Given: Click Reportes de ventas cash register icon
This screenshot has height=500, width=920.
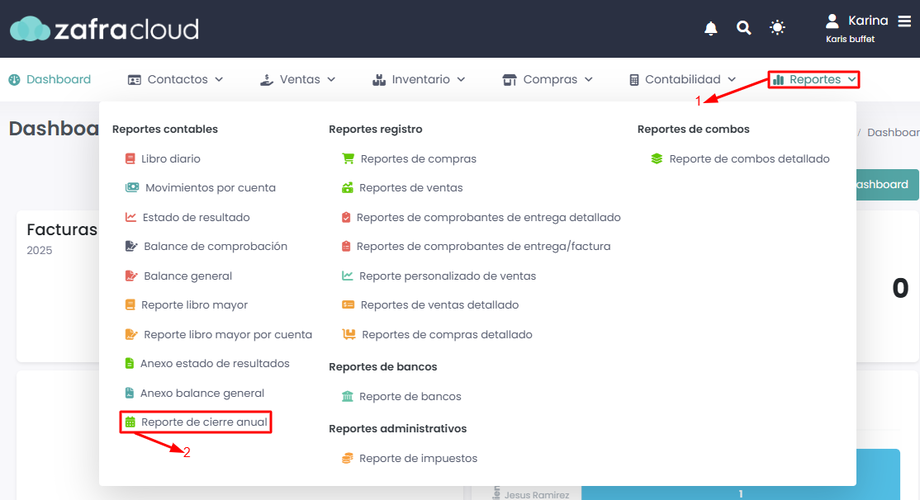Looking at the screenshot, I should point(347,188).
